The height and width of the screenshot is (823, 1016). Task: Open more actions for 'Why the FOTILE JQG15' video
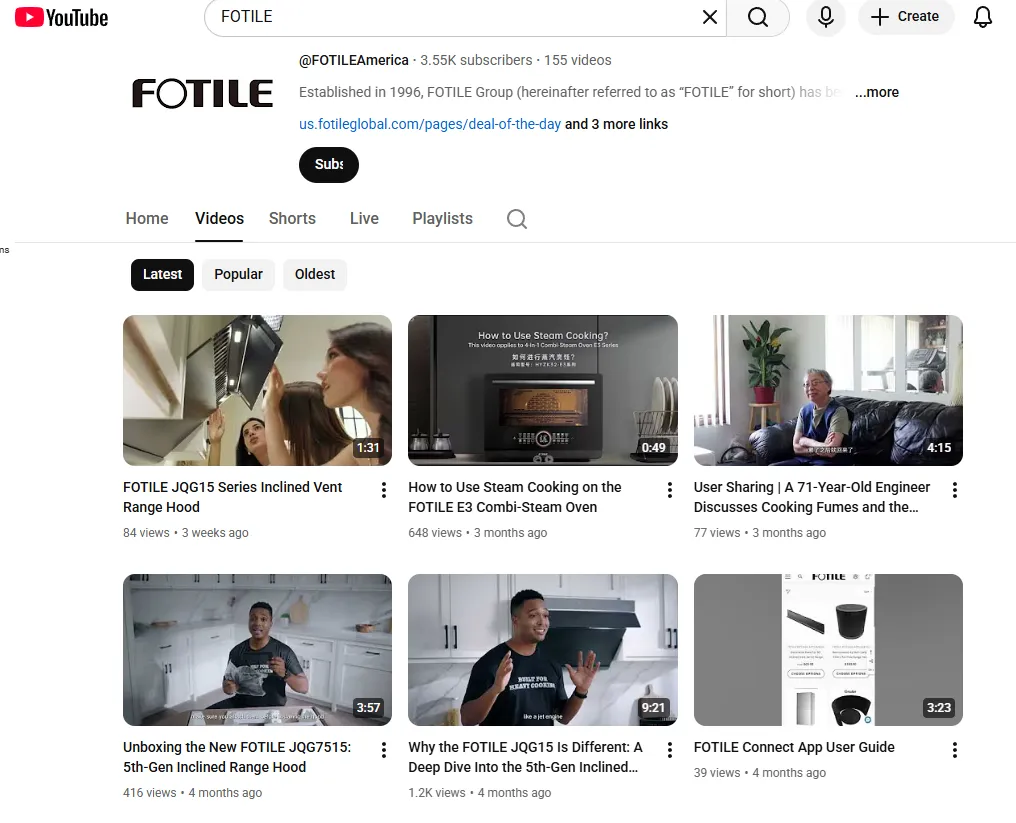[x=669, y=750]
